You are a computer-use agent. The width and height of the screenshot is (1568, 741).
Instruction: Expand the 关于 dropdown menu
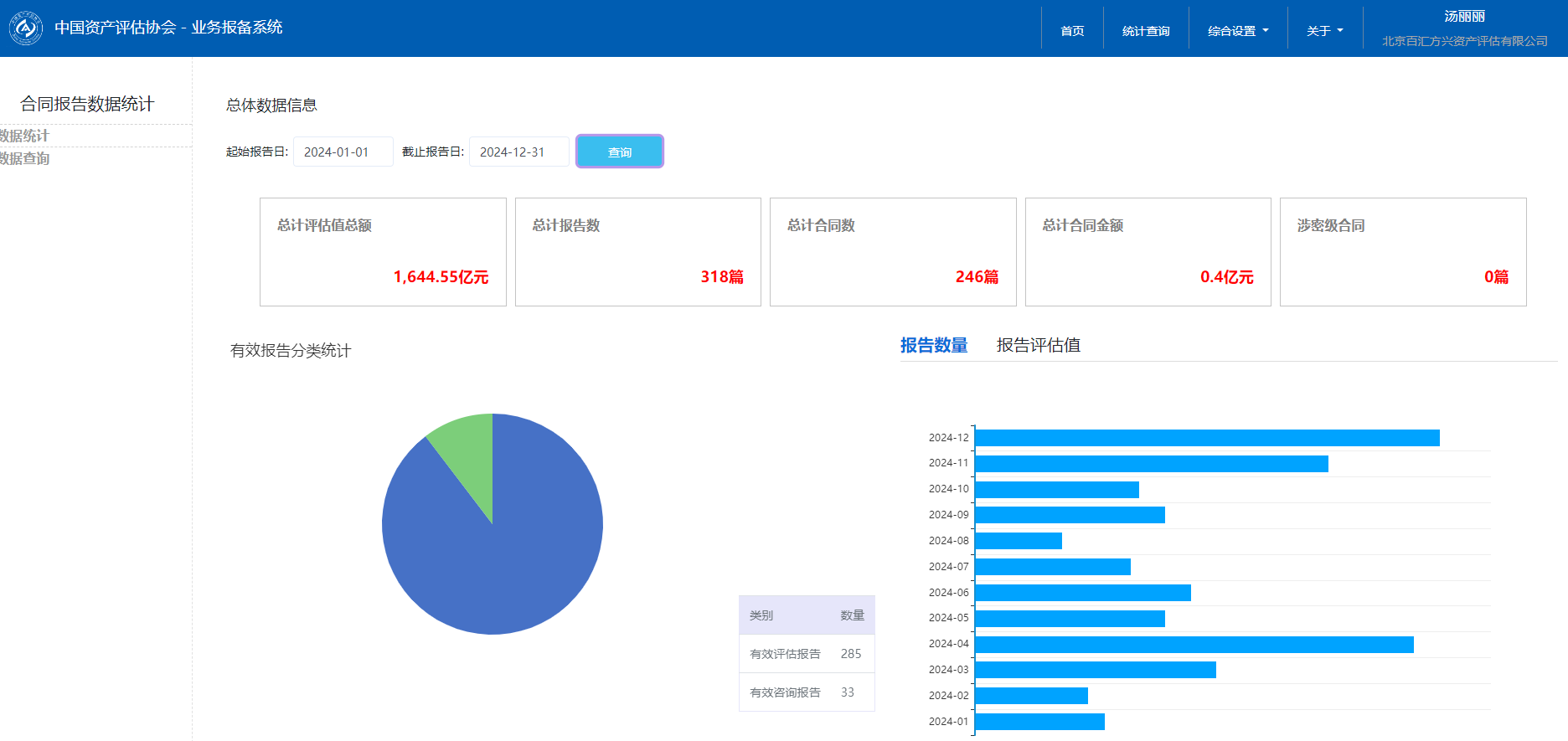tap(1324, 31)
